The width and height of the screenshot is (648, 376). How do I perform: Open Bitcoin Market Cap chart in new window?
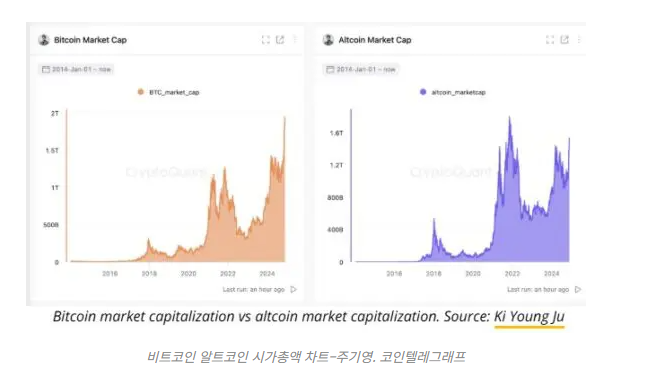pos(280,40)
